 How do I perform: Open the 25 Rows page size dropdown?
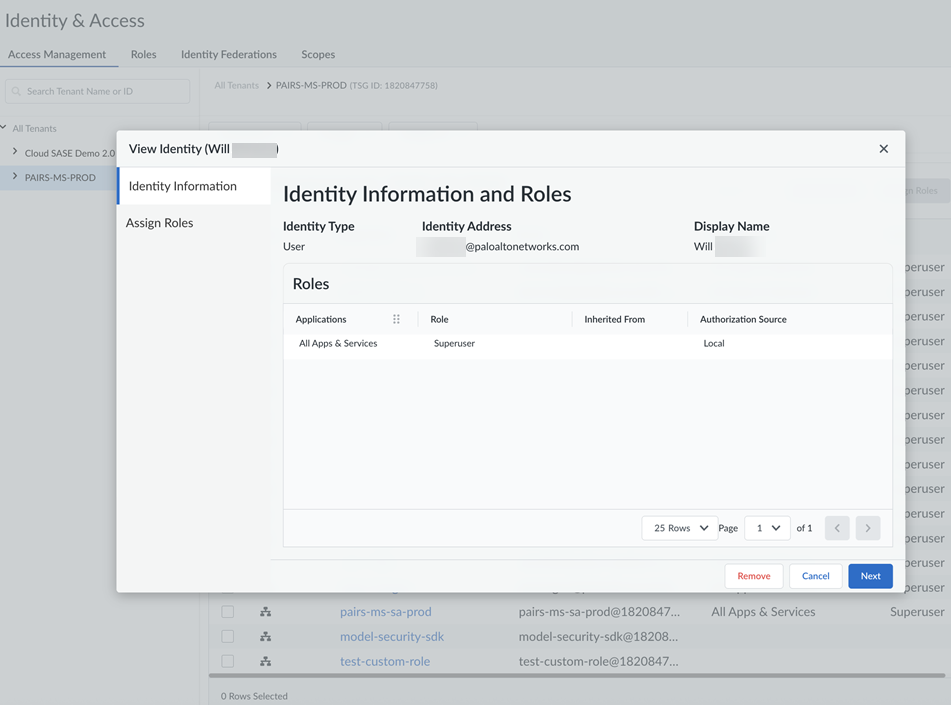(x=680, y=528)
